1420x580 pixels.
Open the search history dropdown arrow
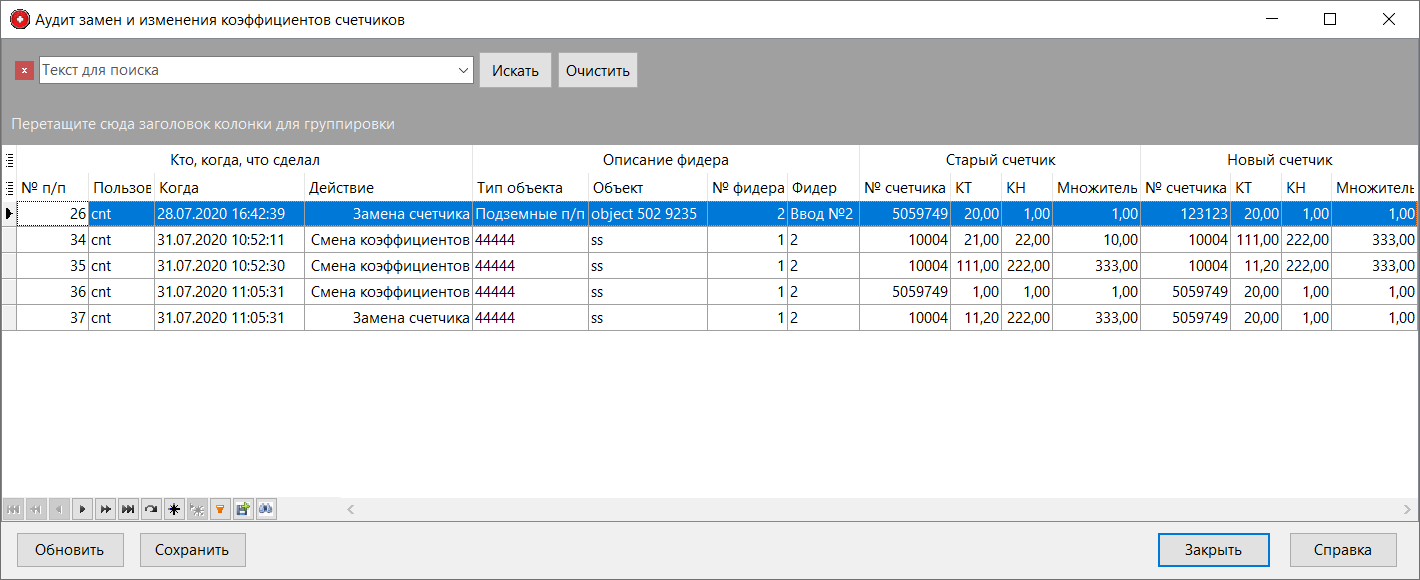(462, 70)
